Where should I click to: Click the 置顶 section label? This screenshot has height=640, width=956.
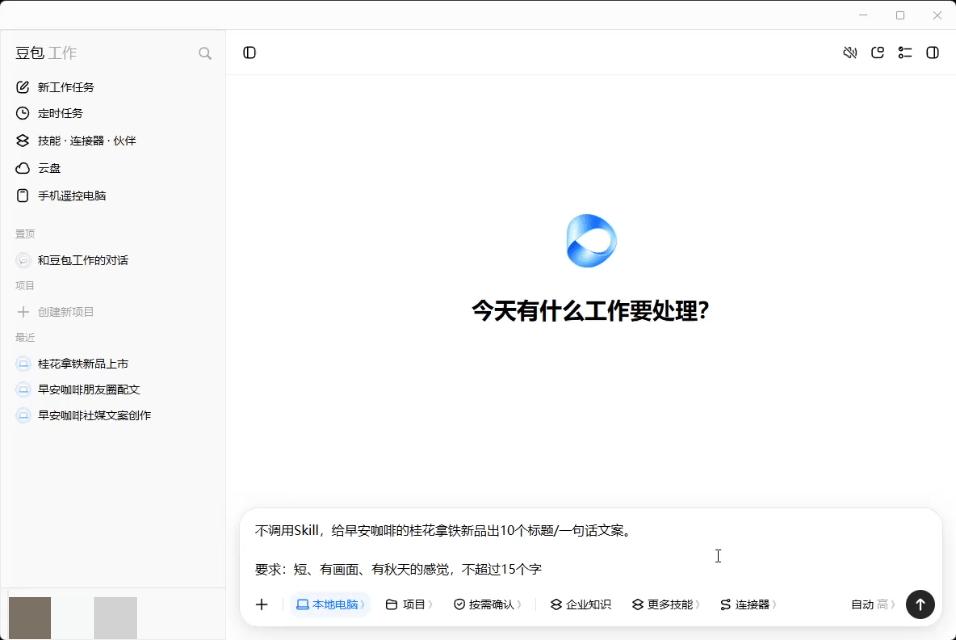coord(25,234)
